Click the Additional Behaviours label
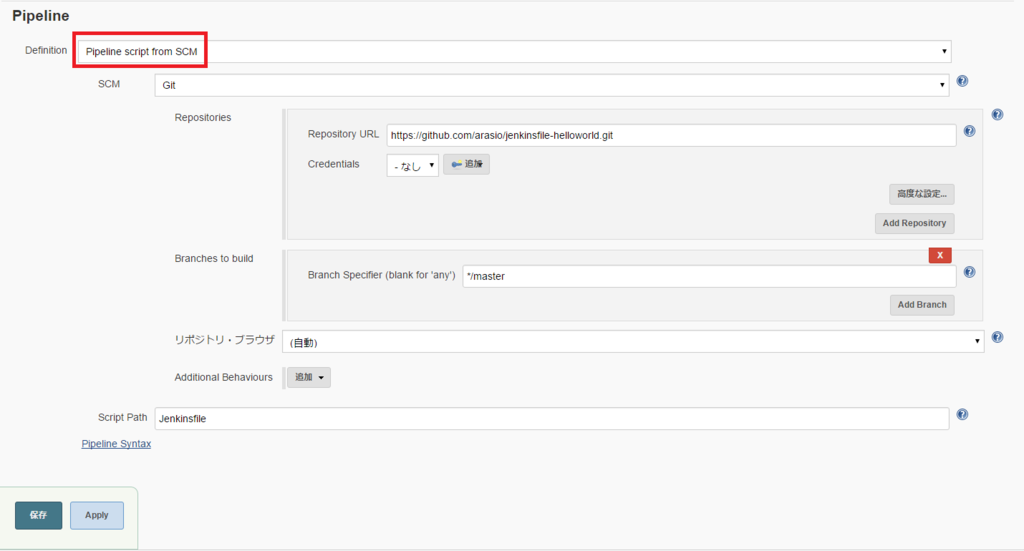The height and width of the screenshot is (551, 1024). 223,377
